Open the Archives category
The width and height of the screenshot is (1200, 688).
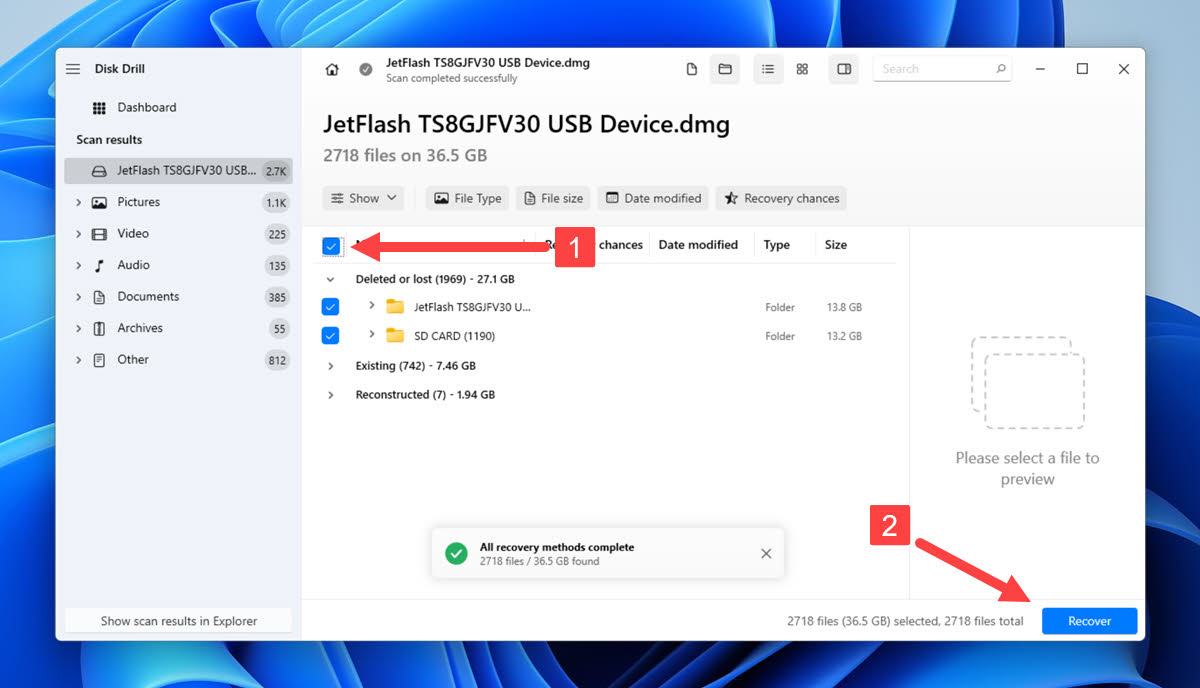point(140,328)
